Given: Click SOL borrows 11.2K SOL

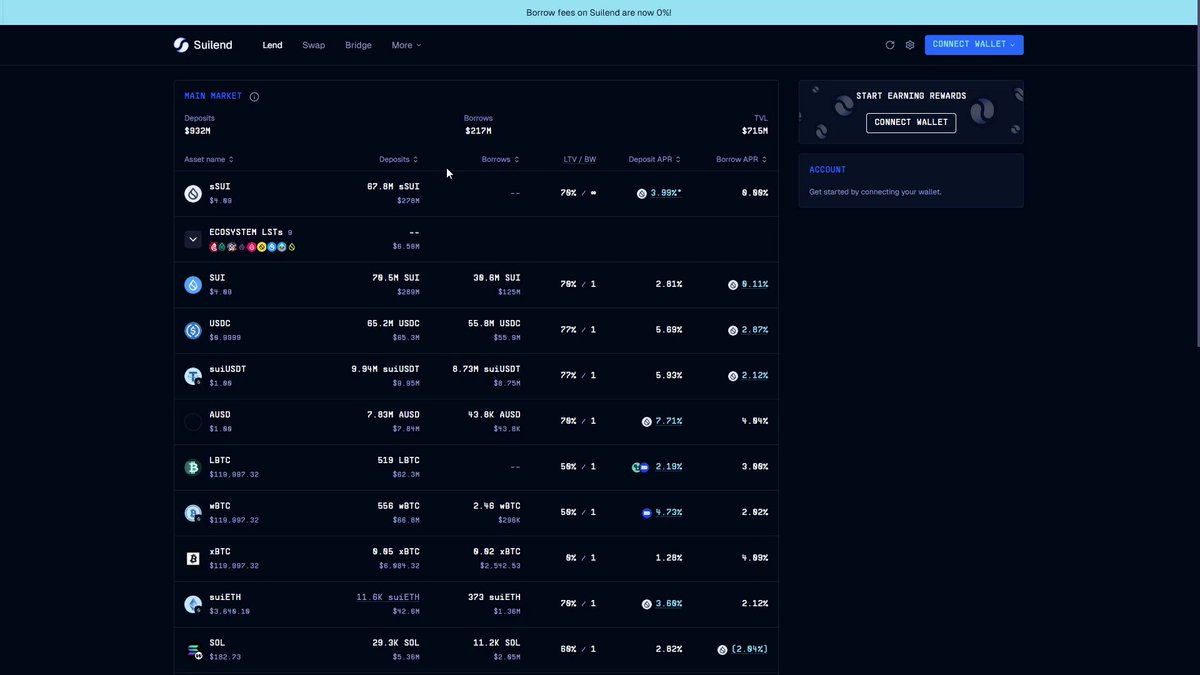Looking at the screenshot, I should click(496, 643).
